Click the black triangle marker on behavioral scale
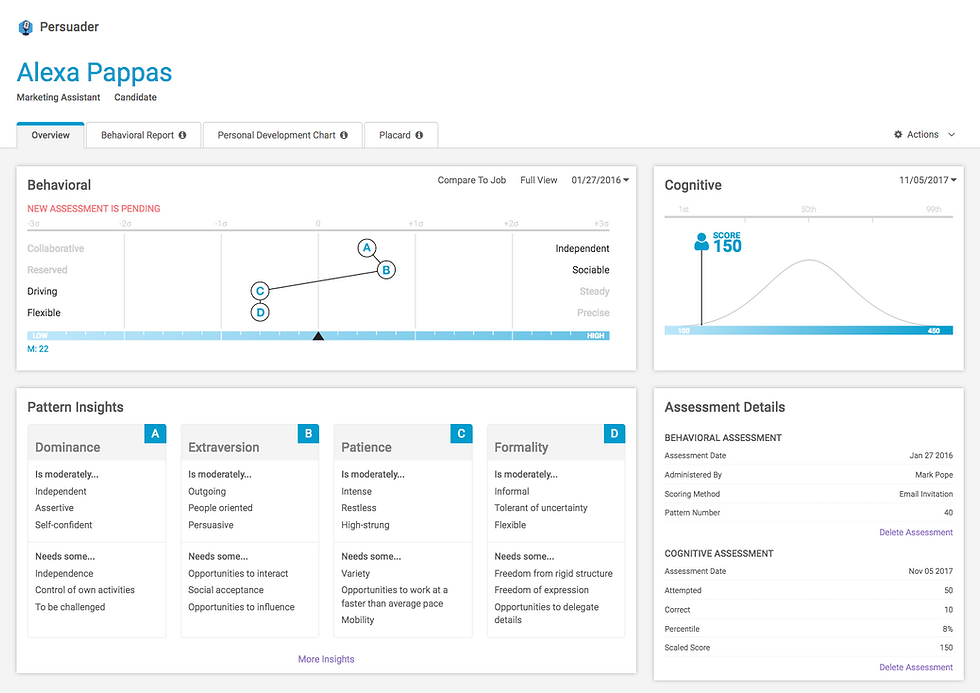This screenshot has height=693, width=980. click(318, 337)
